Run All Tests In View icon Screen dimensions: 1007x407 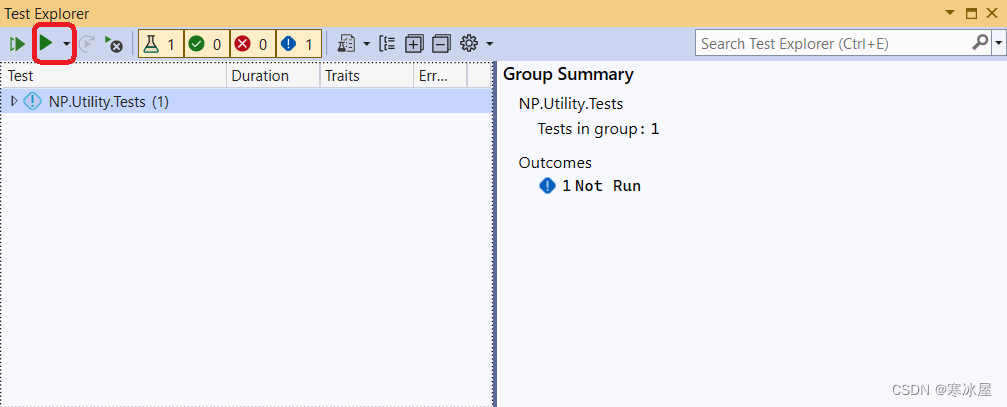pos(17,44)
